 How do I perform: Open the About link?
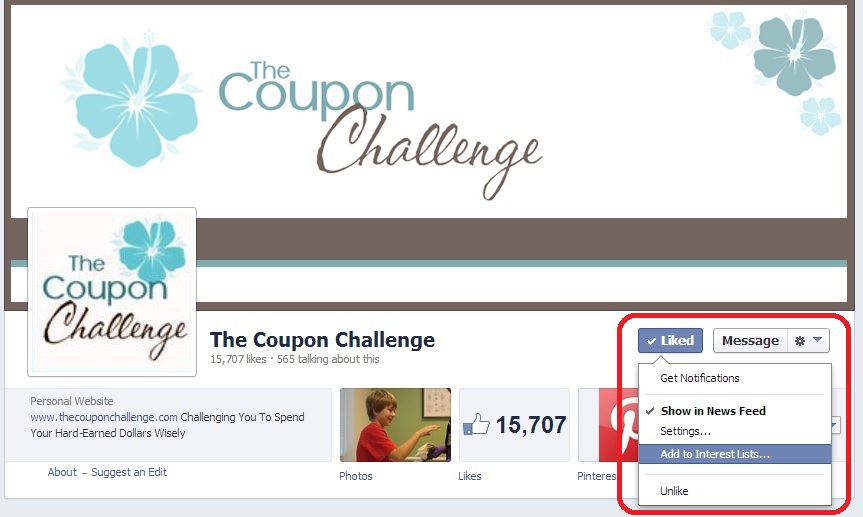[62, 472]
